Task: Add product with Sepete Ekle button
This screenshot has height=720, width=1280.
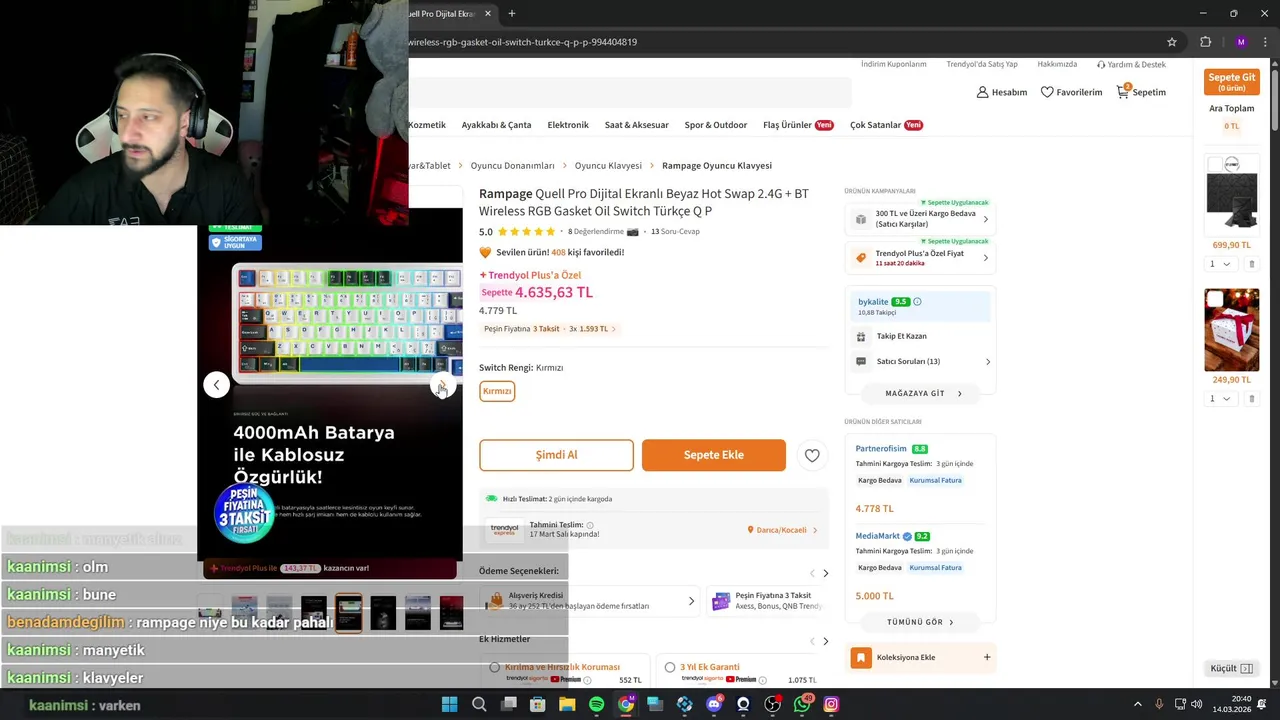Action: click(714, 455)
